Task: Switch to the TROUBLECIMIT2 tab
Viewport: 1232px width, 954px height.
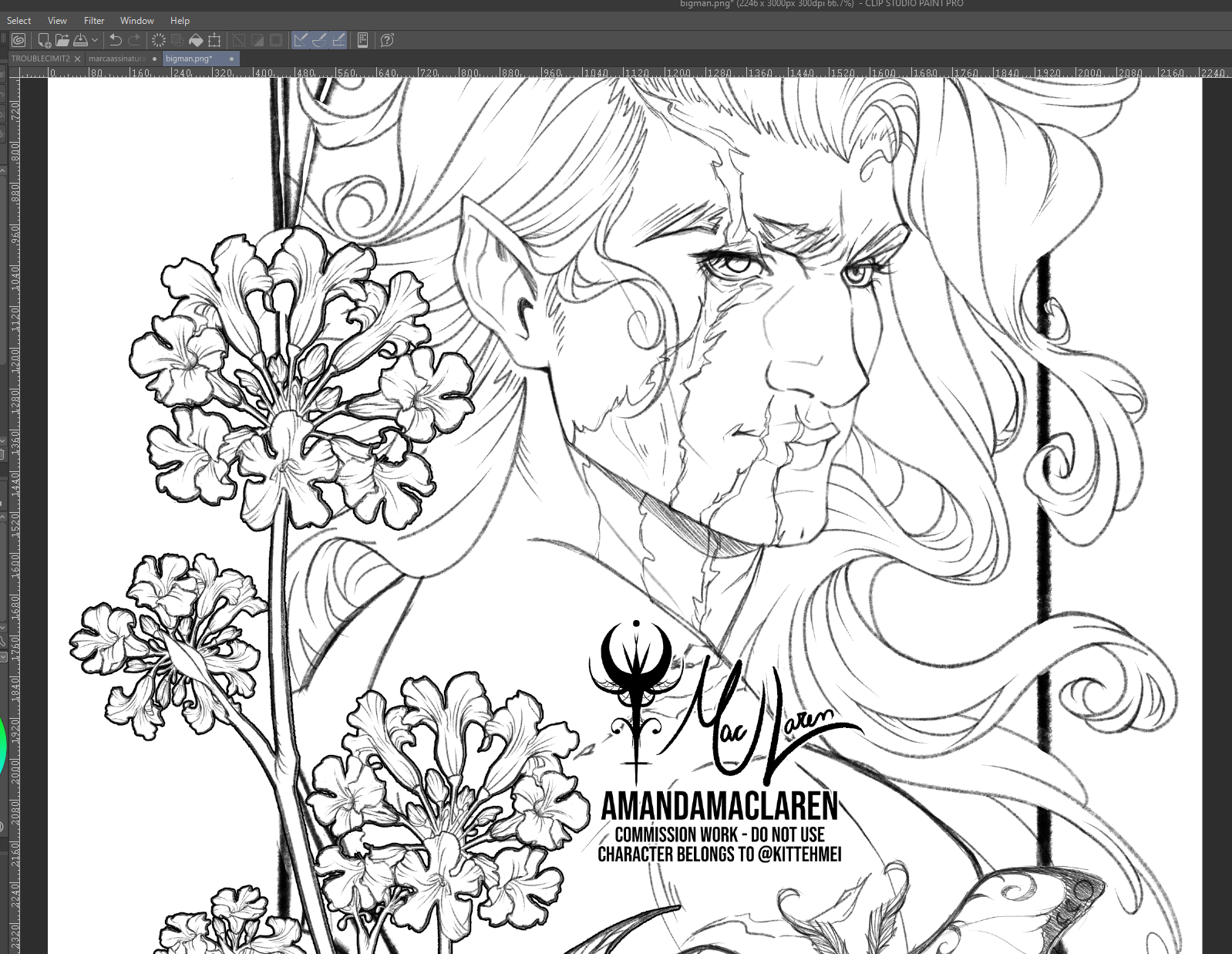Action: click(40, 59)
